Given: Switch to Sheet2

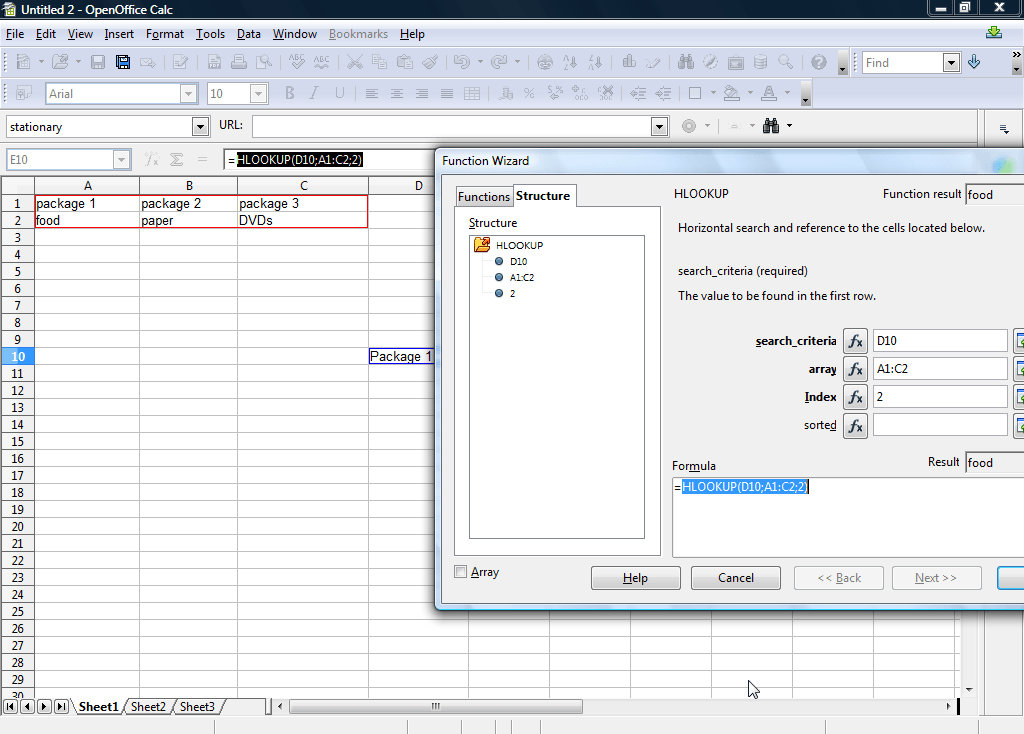Looking at the screenshot, I should 148,706.
